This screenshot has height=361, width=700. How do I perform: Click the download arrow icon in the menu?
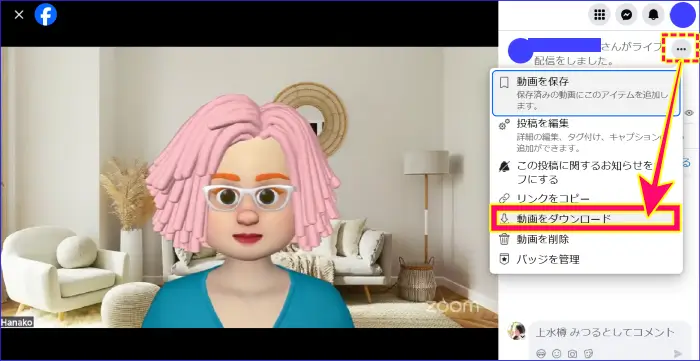504,219
